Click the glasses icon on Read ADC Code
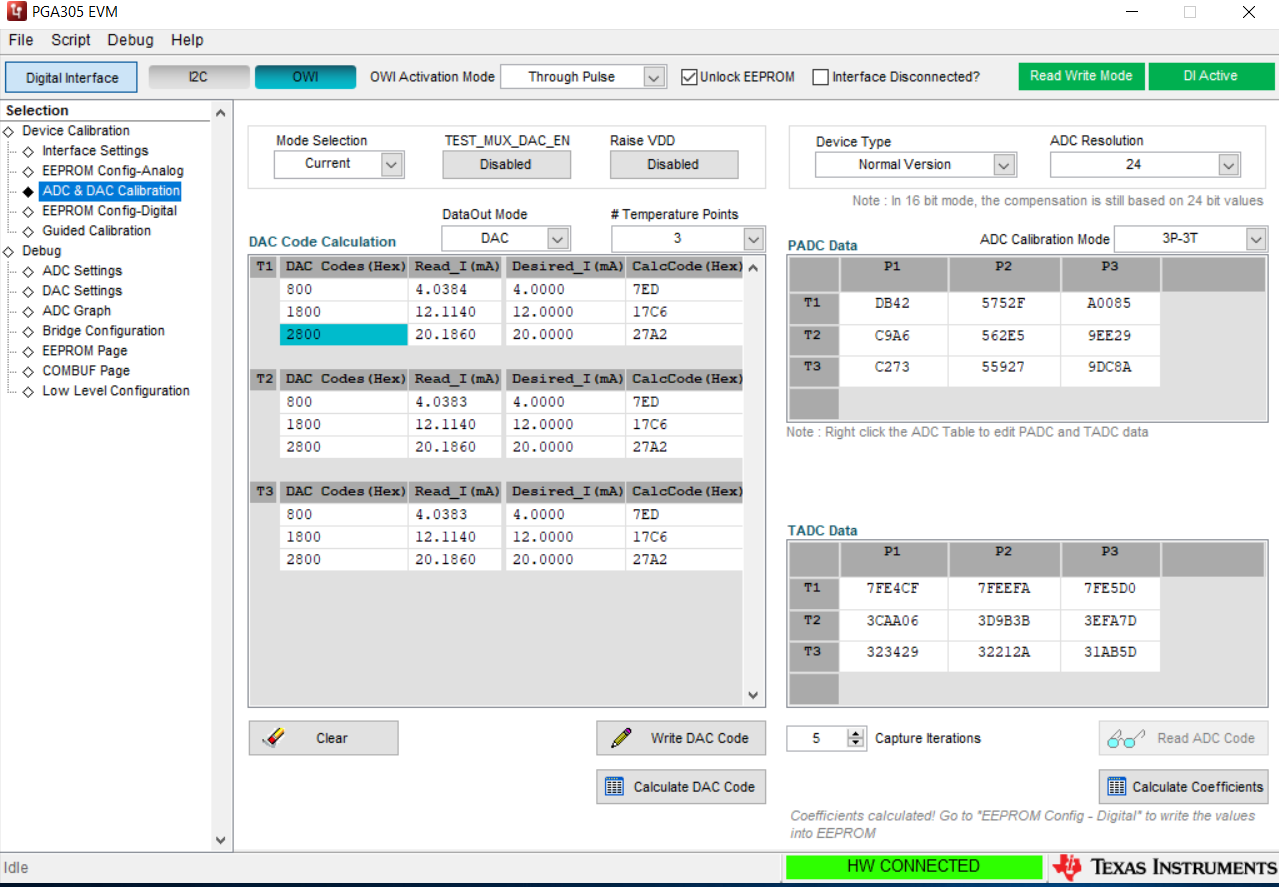Screen dimensions: 1279x887 1126,739
